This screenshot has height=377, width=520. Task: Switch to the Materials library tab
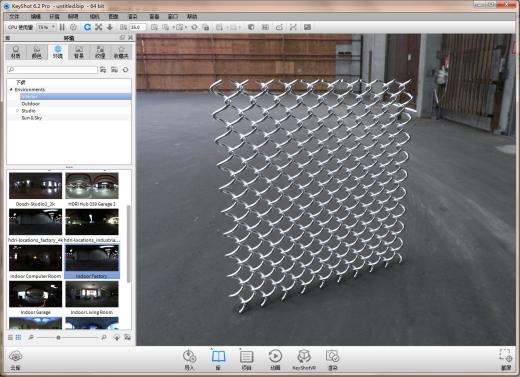[x=16, y=52]
